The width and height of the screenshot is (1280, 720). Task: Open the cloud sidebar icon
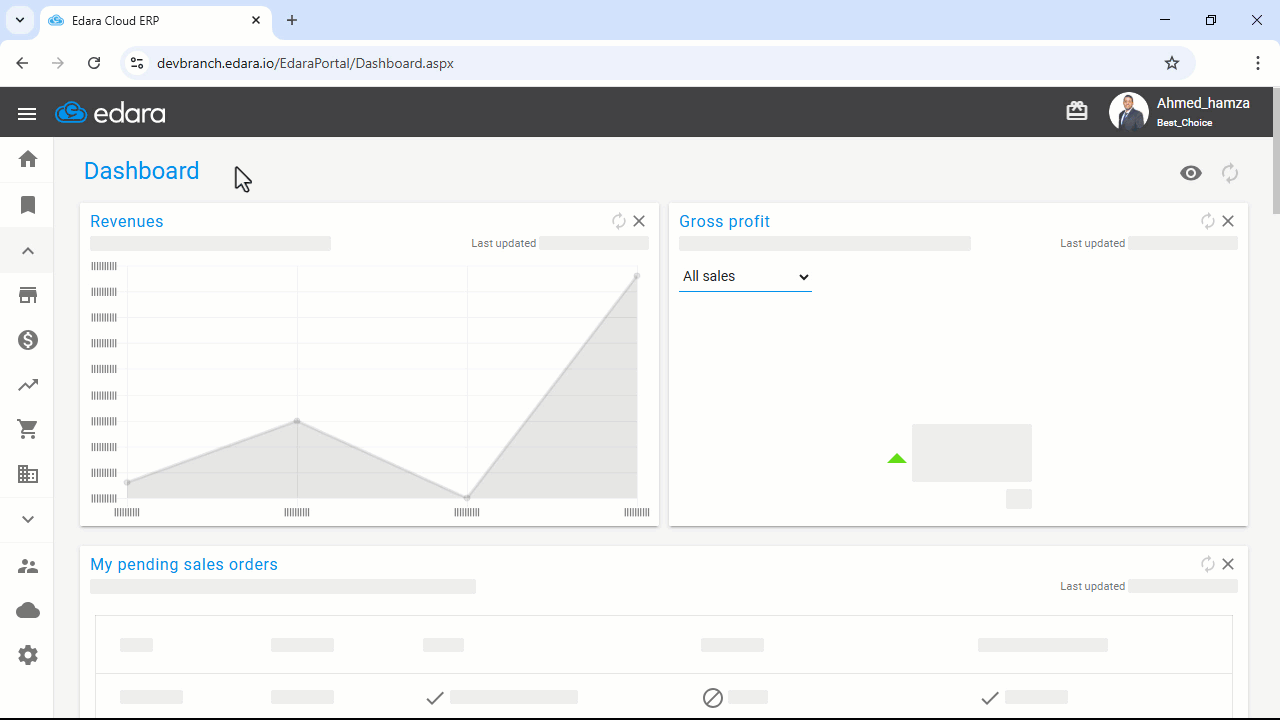tap(28, 610)
